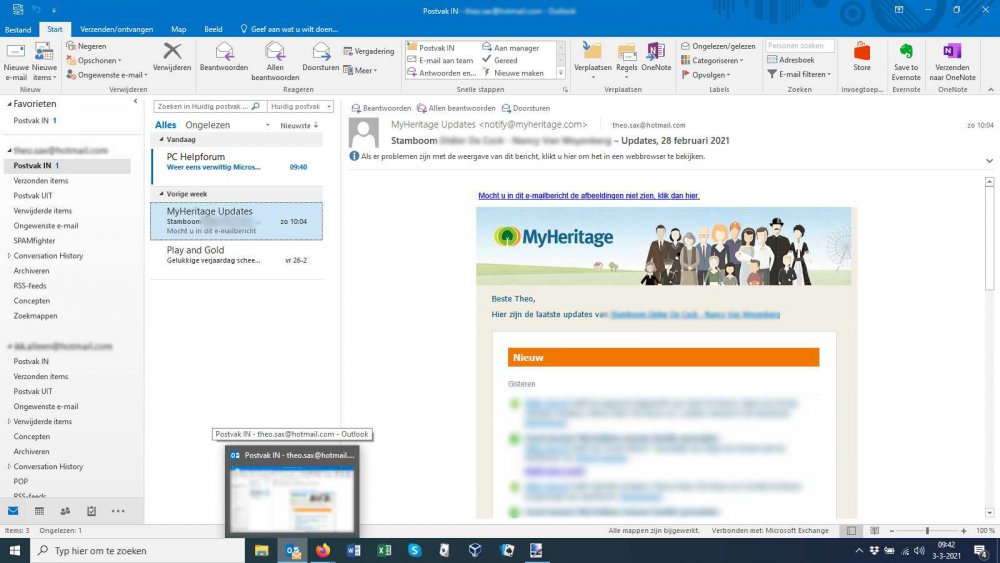Screen dimensions: 1000x563
Task: Toggle Ongelezen/gelezen status
Action: pyautogui.click(x=718, y=46)
